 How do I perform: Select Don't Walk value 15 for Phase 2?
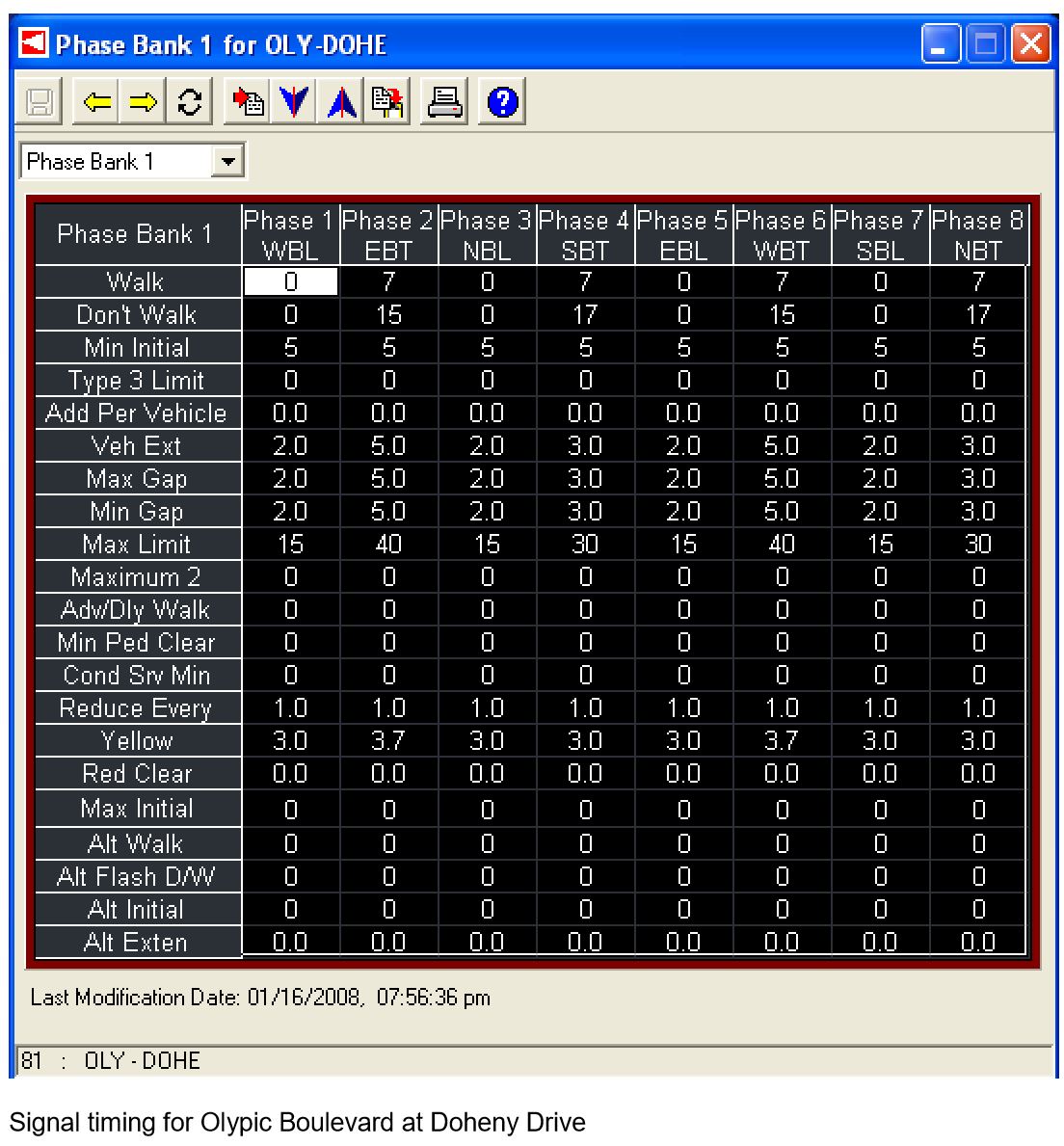click(x=388, y=314)
